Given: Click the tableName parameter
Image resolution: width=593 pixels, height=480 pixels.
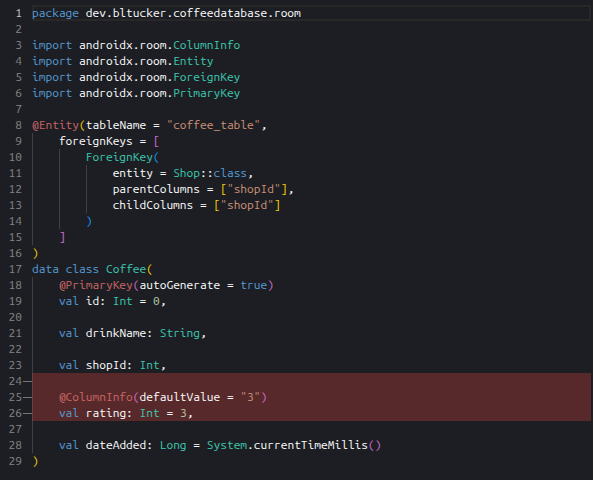Looking at the screenshot, I should point(116,125).
